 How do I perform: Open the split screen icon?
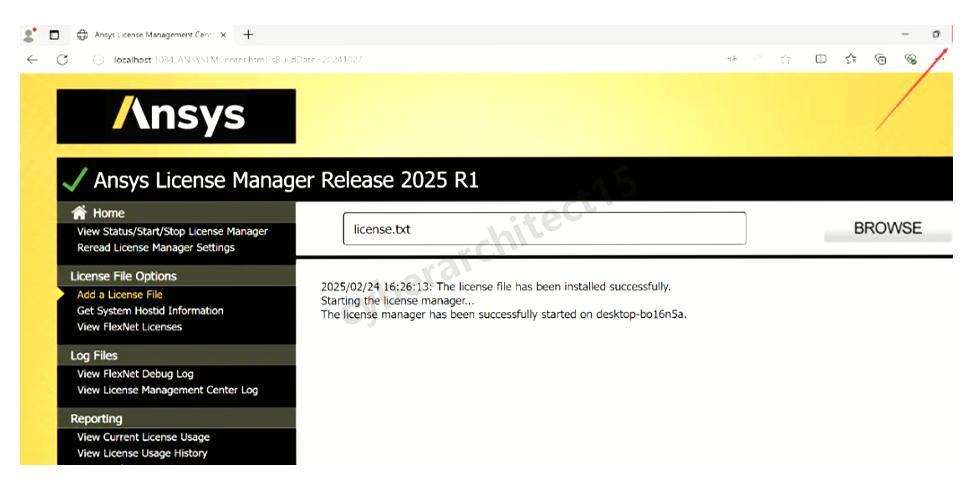click(821, 60)
